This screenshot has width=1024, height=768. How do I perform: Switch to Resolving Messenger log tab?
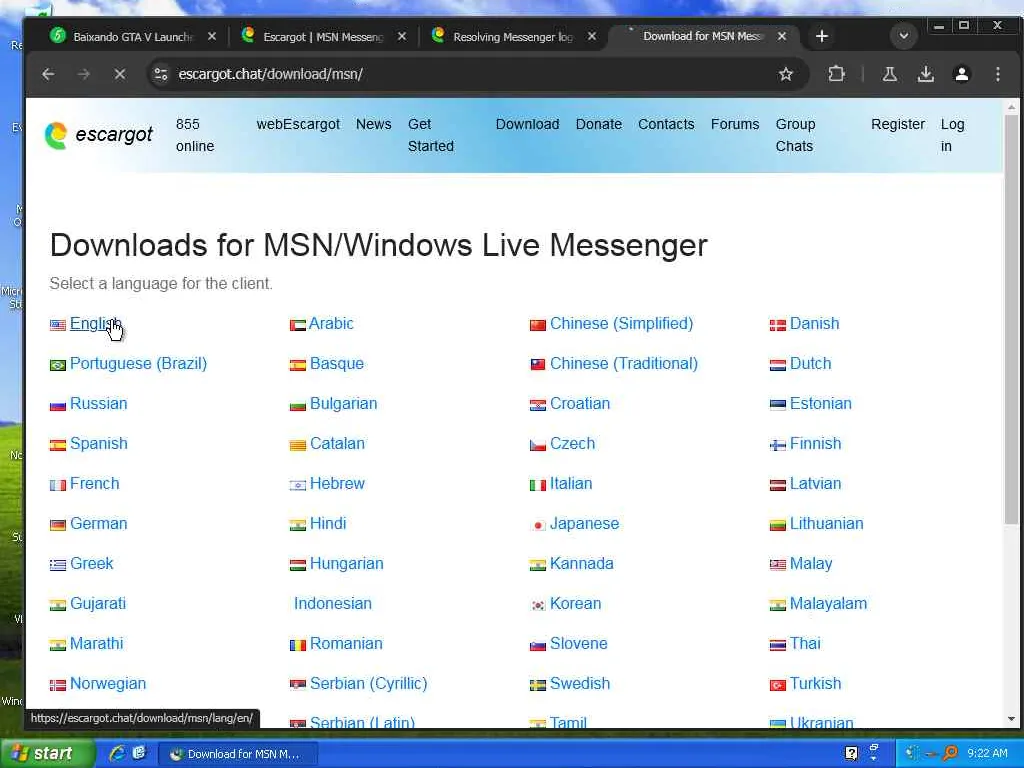[513, 37]
